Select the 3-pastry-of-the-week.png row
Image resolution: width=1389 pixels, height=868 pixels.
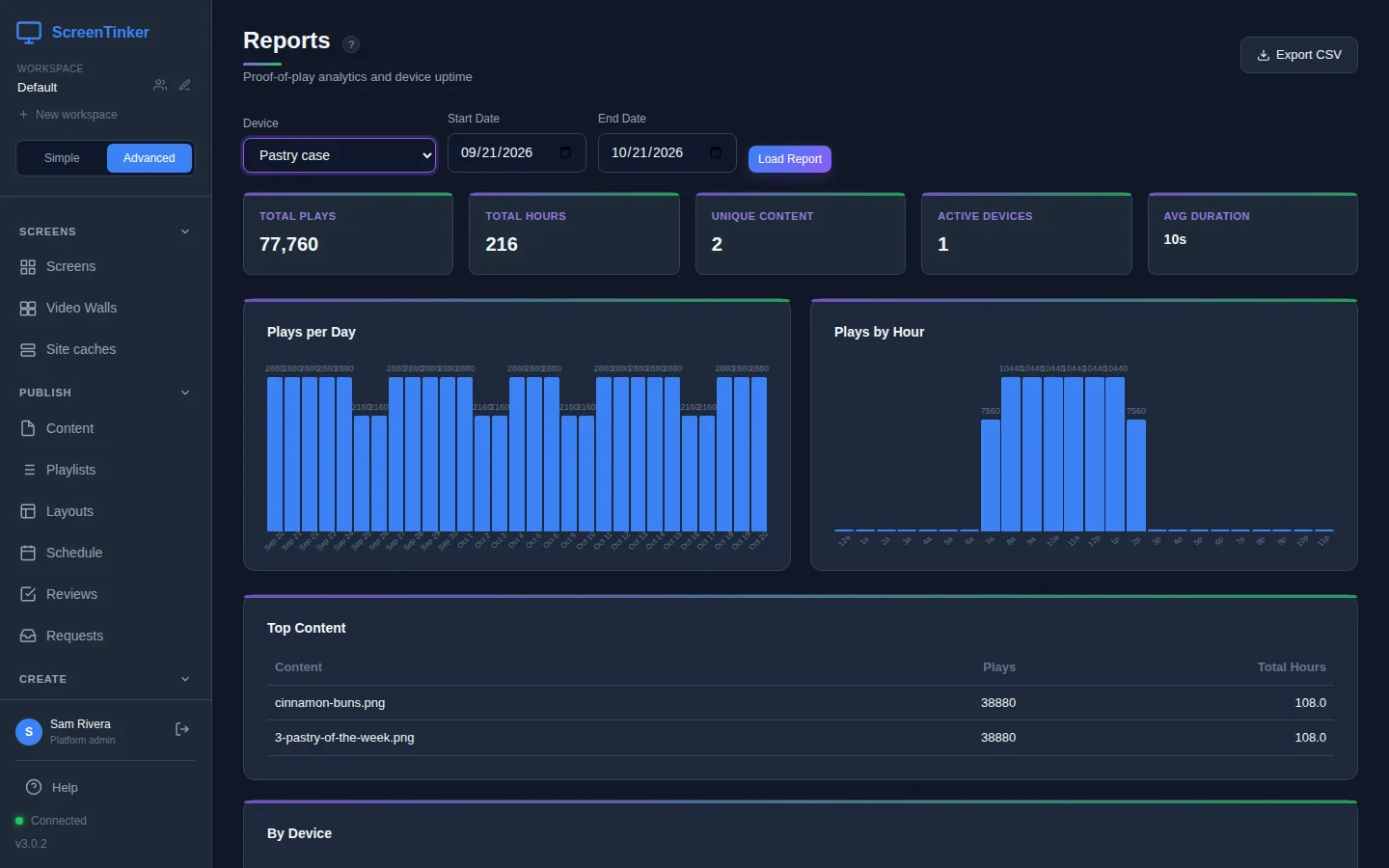[x=801, y=738]
